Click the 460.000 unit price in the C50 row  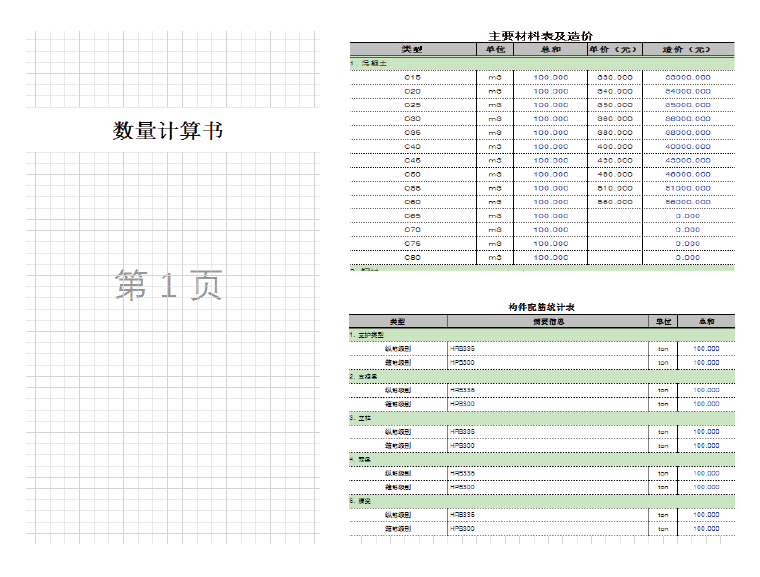(615, 175)
